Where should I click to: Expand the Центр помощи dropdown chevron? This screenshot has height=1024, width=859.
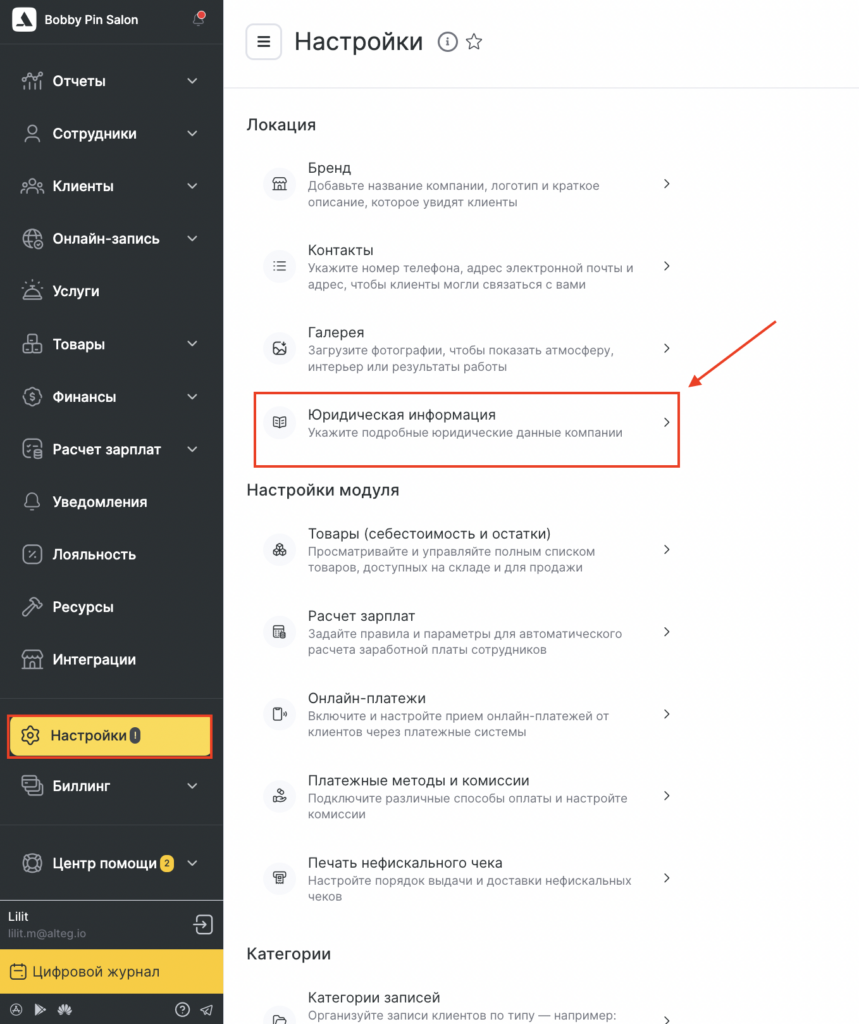point(192,863)
